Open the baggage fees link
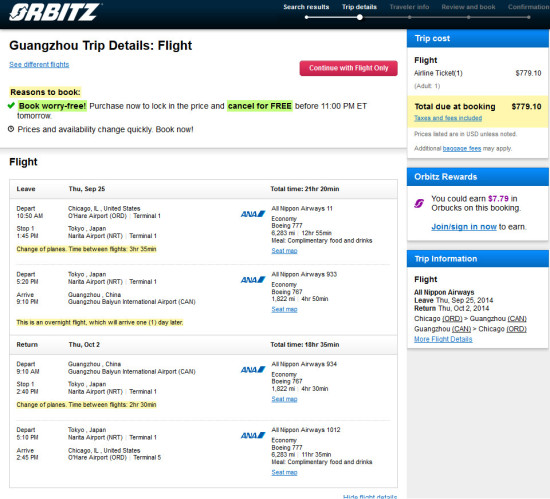 click(462, 149)
